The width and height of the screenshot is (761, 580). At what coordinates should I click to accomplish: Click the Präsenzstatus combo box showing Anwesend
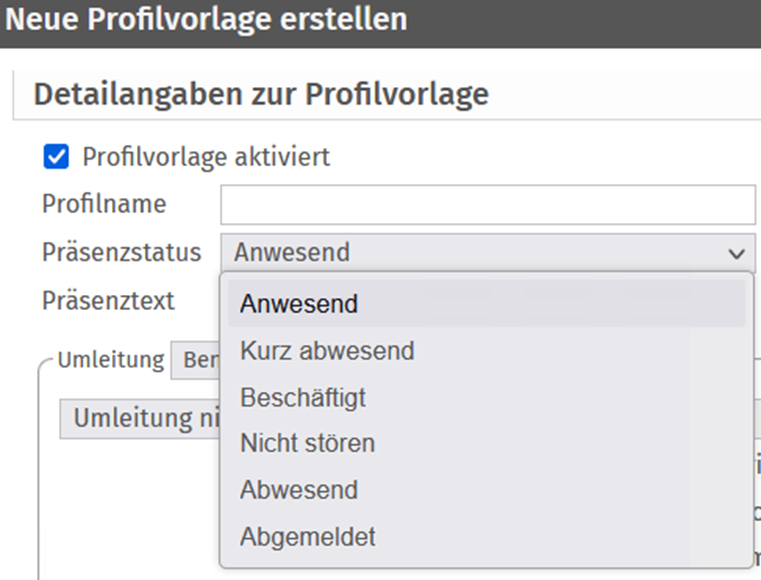[488, 253]
